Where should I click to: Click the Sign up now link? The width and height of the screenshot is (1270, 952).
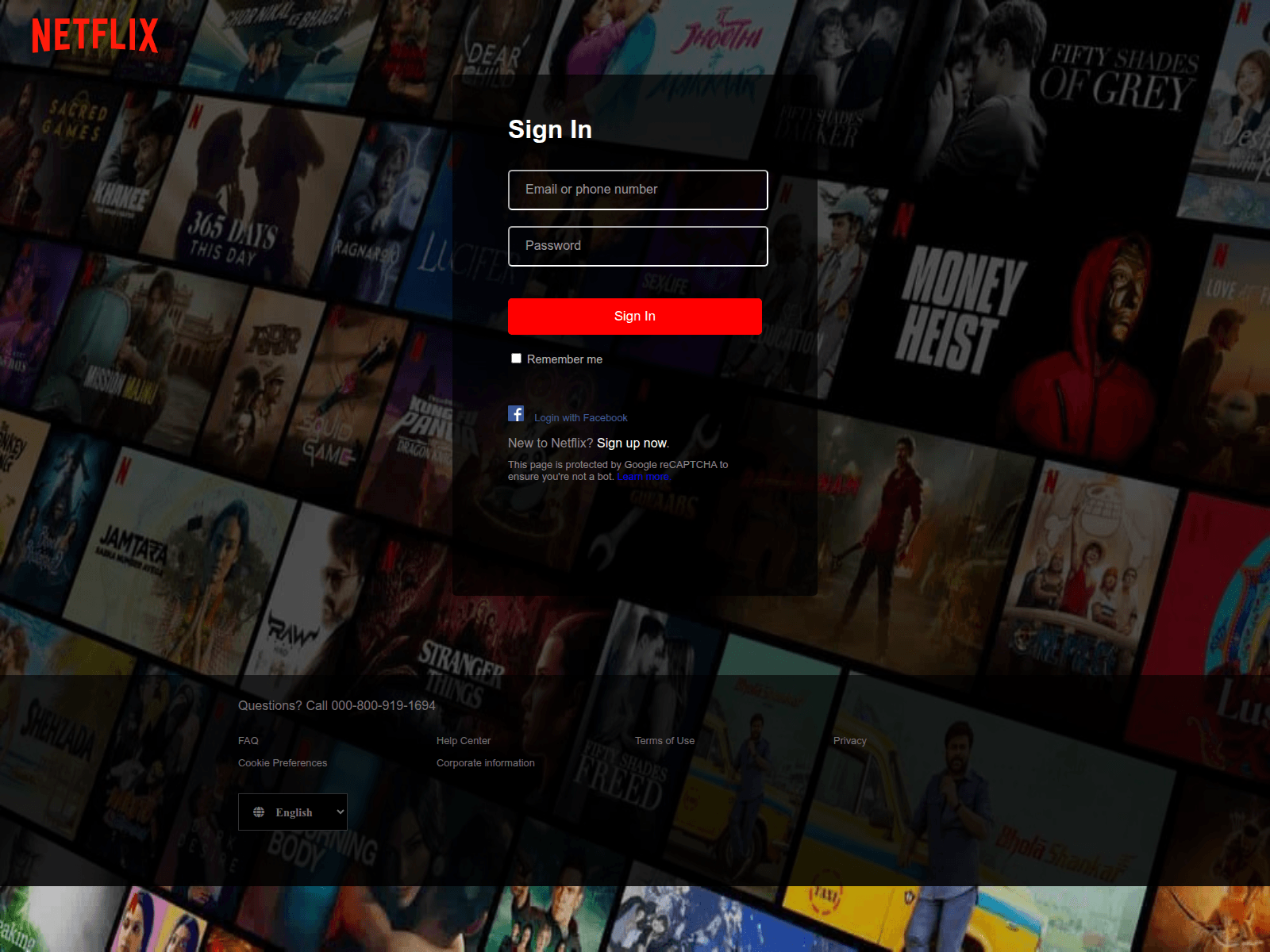pyautogui.click(x=631, y=443)
